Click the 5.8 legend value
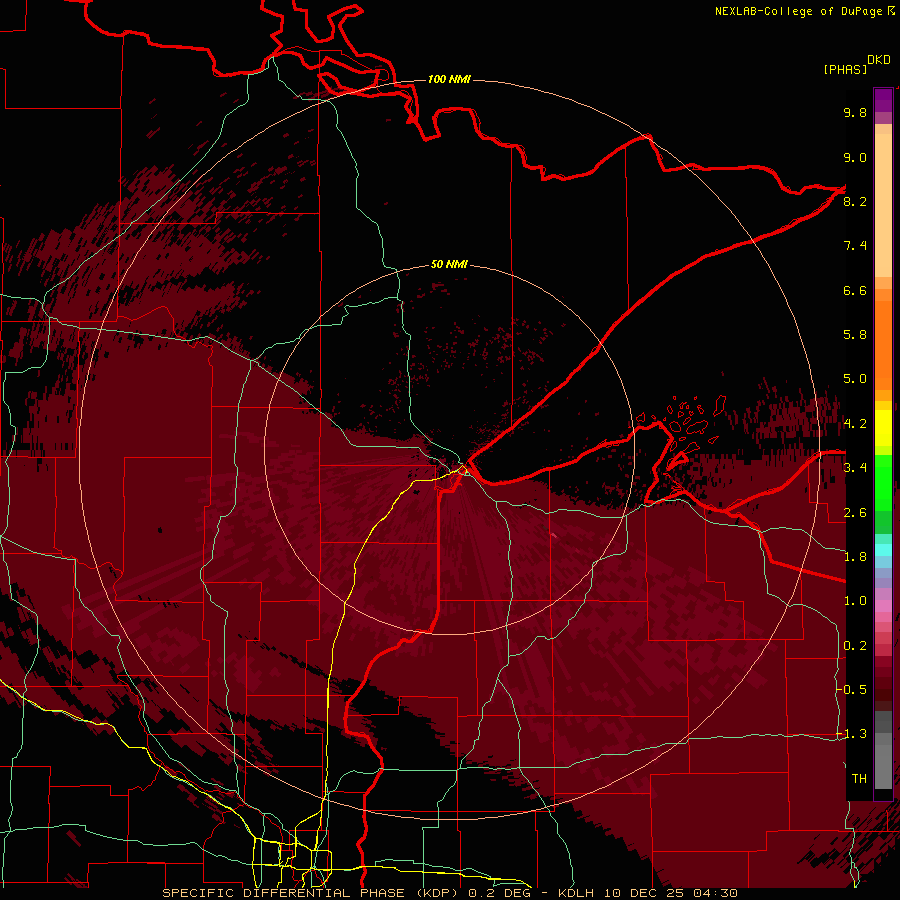This screenshot has width=900, height=900. pos(855,335)
